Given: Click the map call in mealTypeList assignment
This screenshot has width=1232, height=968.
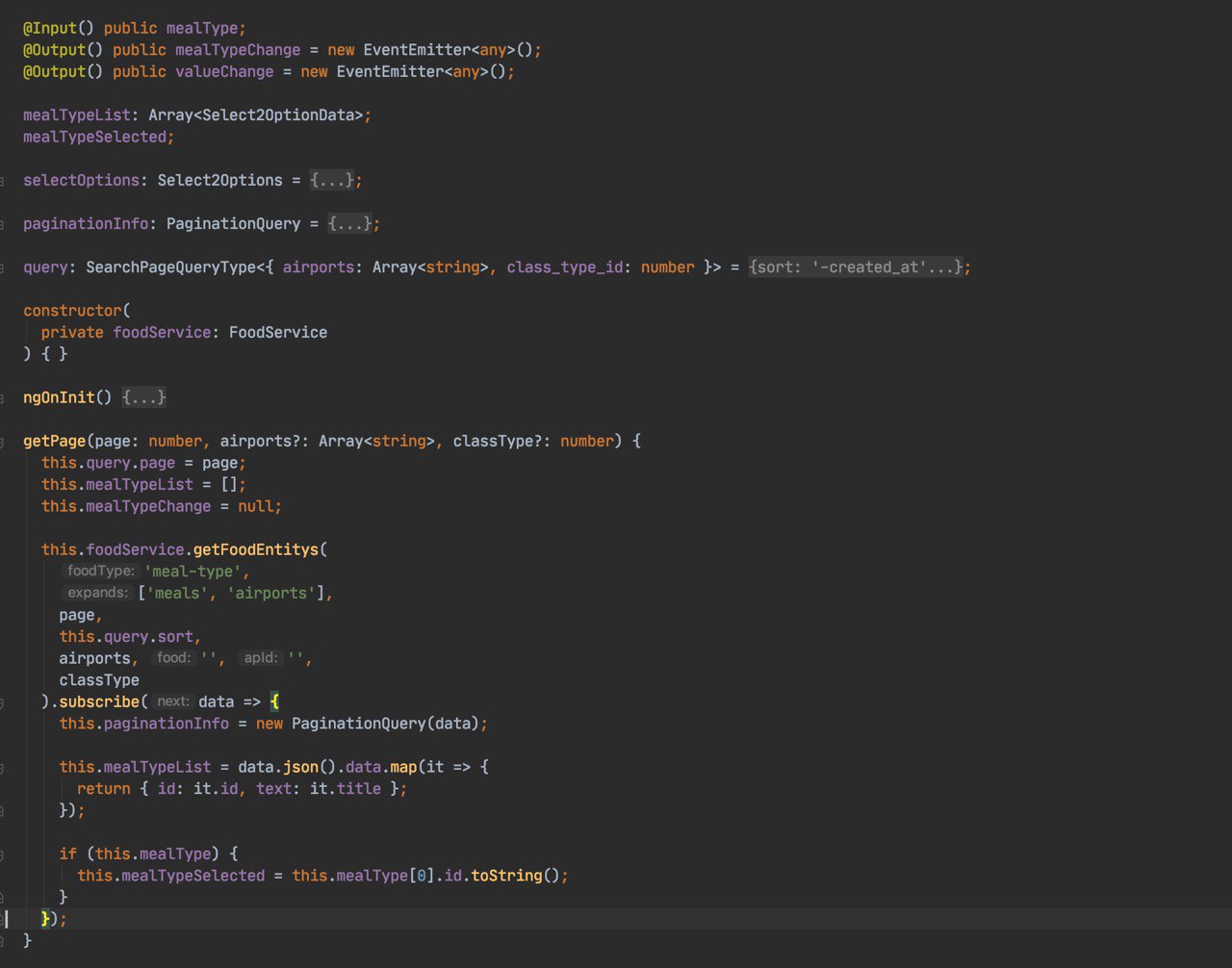Looking at the screenshot, I should tap(403, 767).
